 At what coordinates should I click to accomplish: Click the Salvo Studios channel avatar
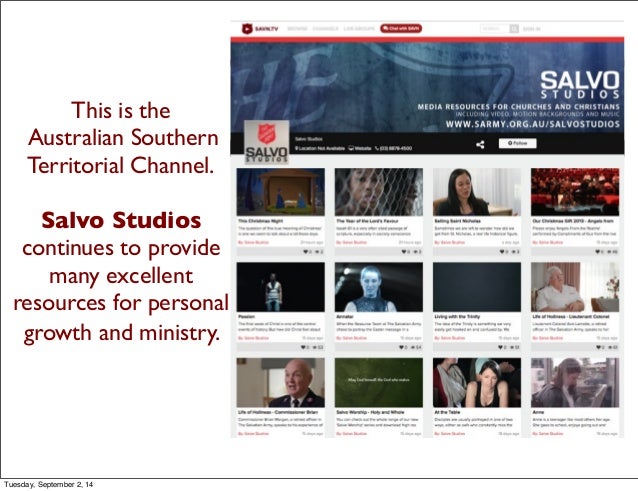coord(267,142)
